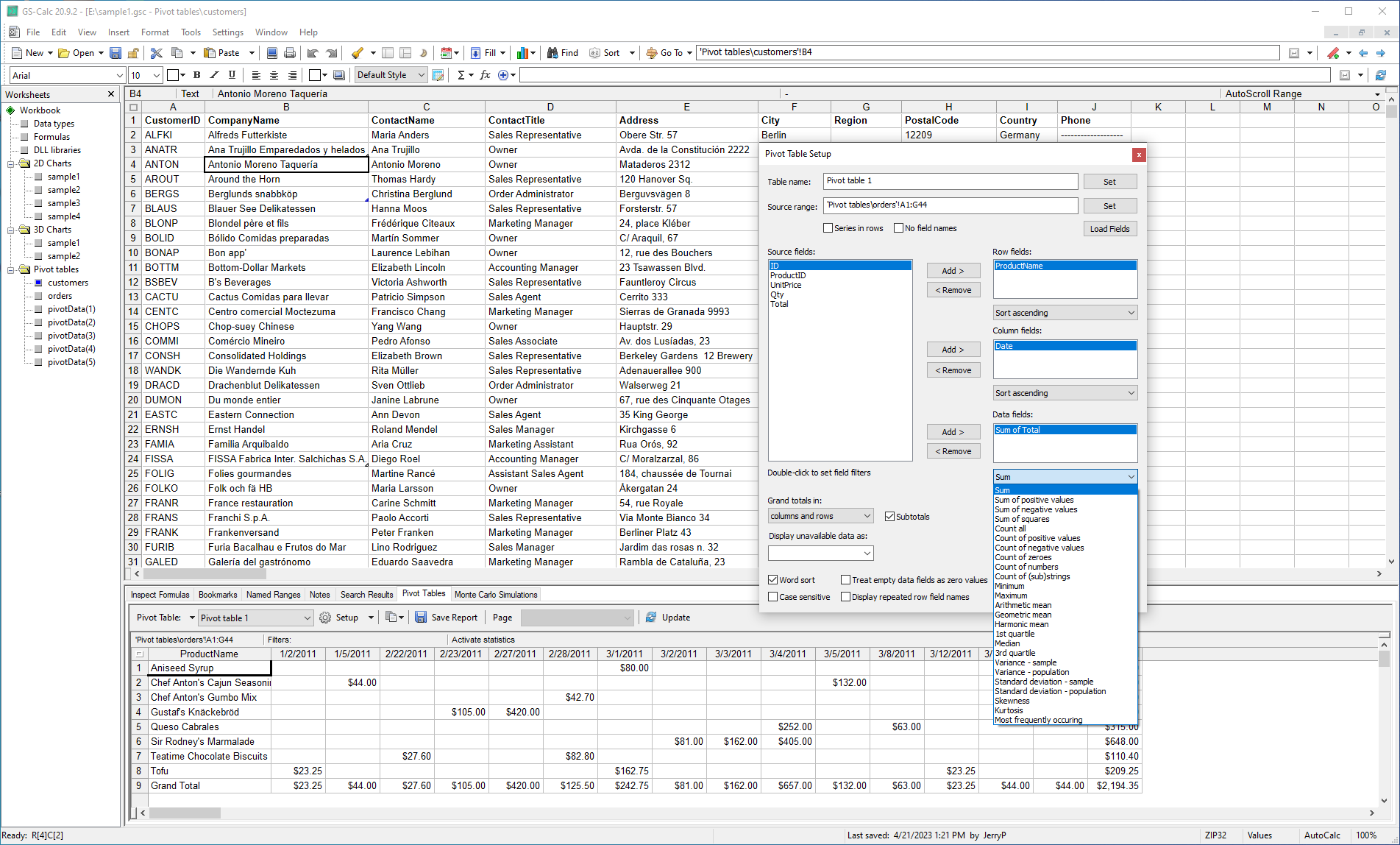Check the No field names option
The height and width of the screenshot is (845, 1400).
(899, 228)
